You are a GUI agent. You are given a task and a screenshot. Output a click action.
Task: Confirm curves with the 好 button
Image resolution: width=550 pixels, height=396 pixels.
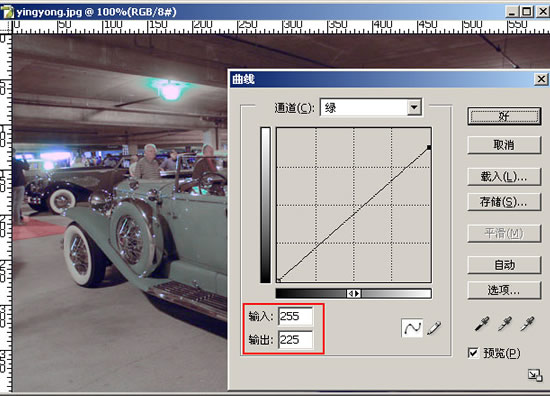[504, 116]
